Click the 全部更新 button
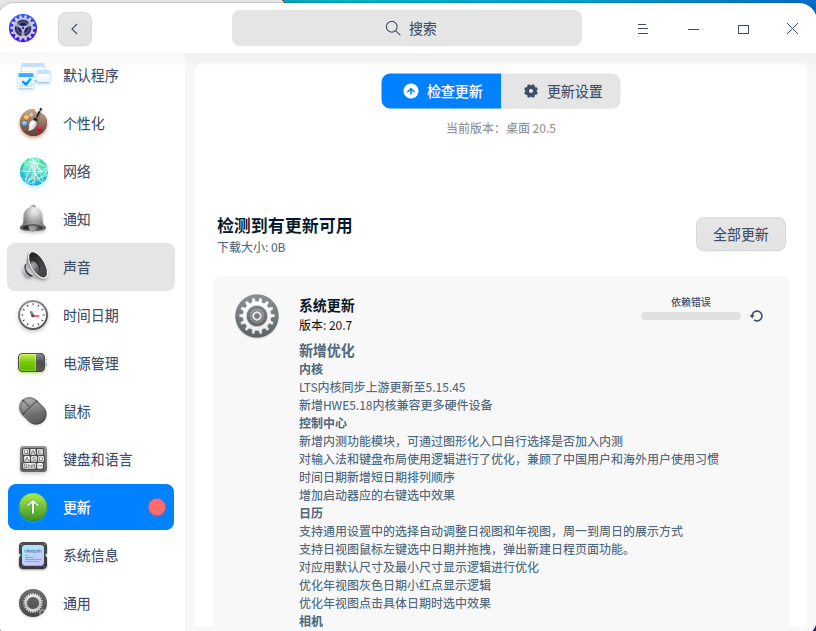This screenshot has width=816, height=631. tap(741, 235)
